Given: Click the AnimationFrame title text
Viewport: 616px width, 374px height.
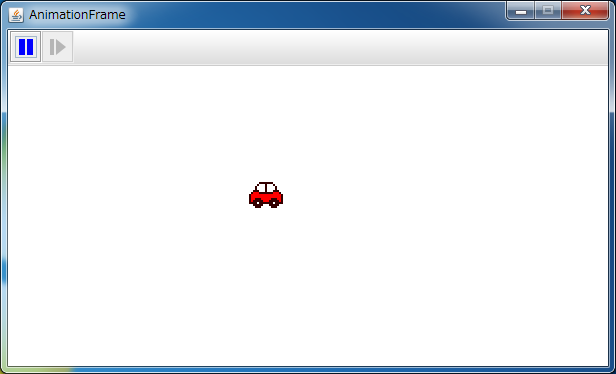Looking at the screenshot, I should point(77,15).
